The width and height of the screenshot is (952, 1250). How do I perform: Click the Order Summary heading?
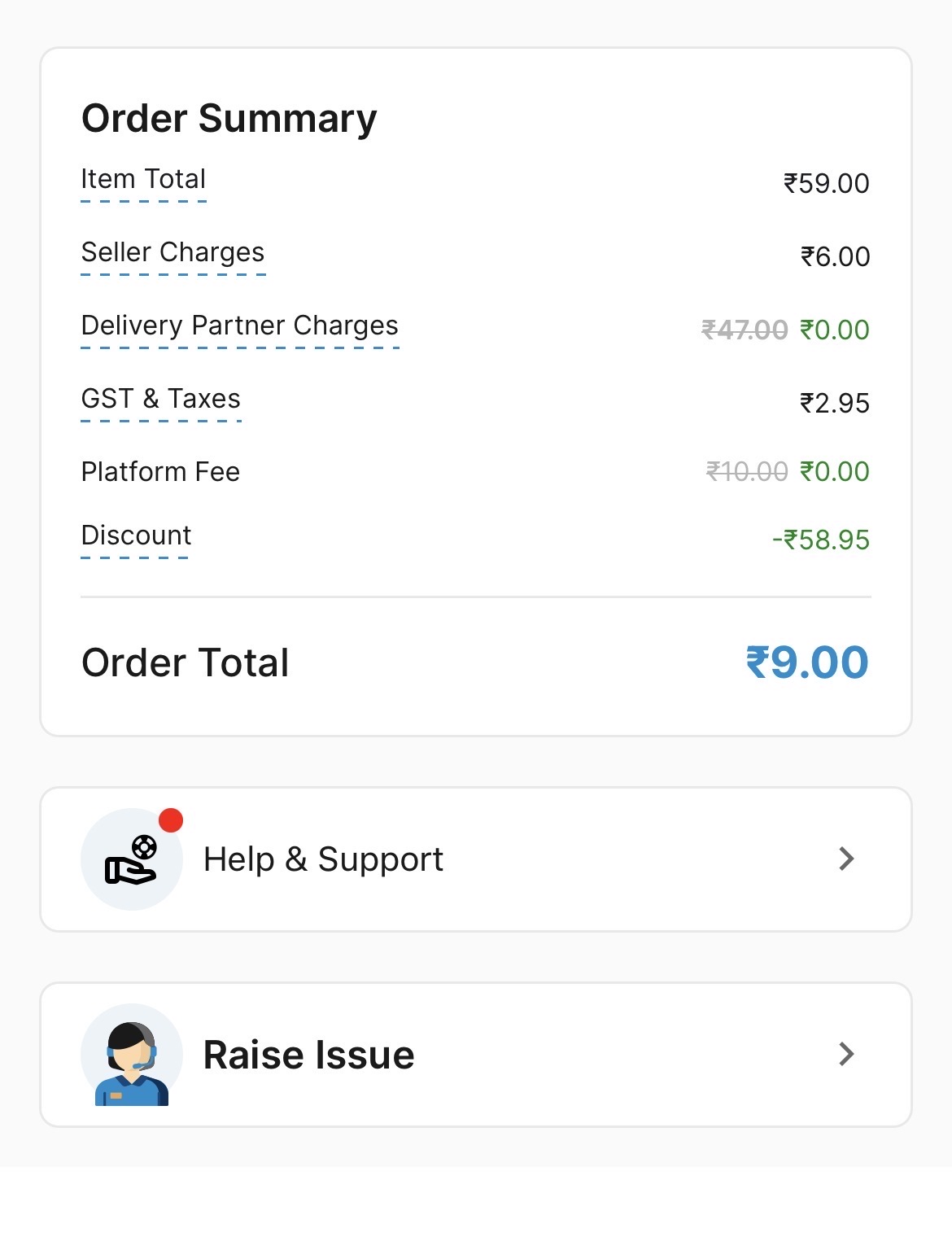(x=229, y=119)
